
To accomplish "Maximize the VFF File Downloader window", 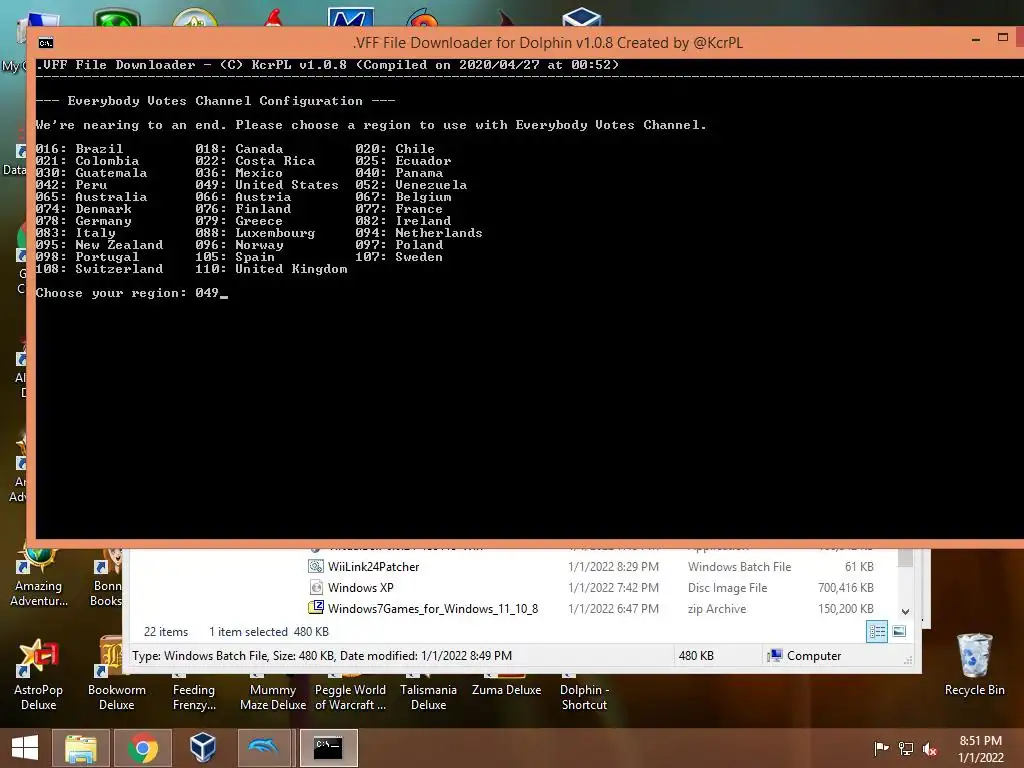I will 1003,38.
